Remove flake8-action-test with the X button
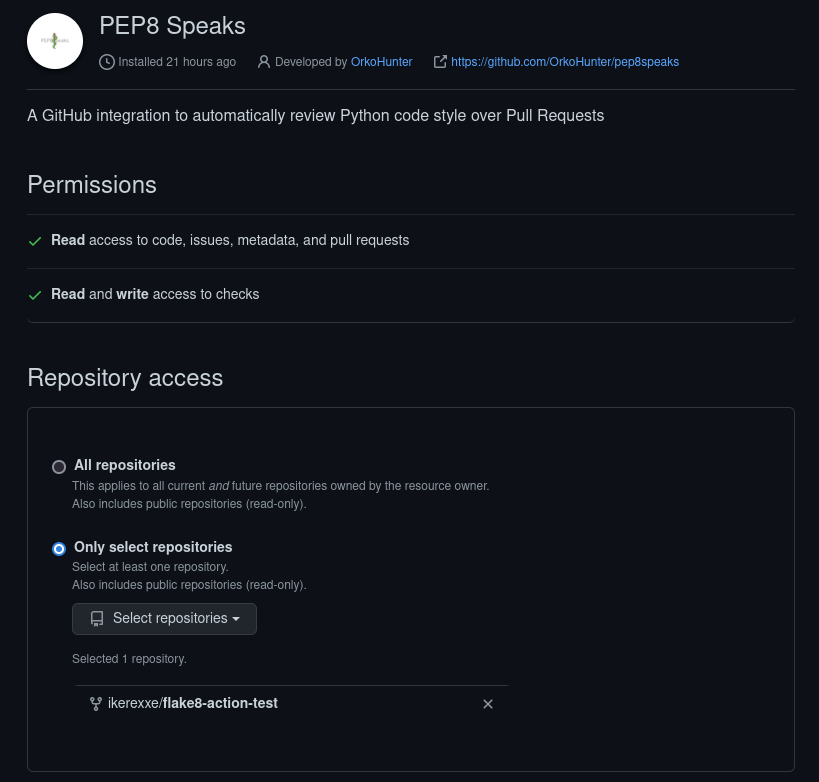Screen dimensions: 819x782 click(488, 703)
